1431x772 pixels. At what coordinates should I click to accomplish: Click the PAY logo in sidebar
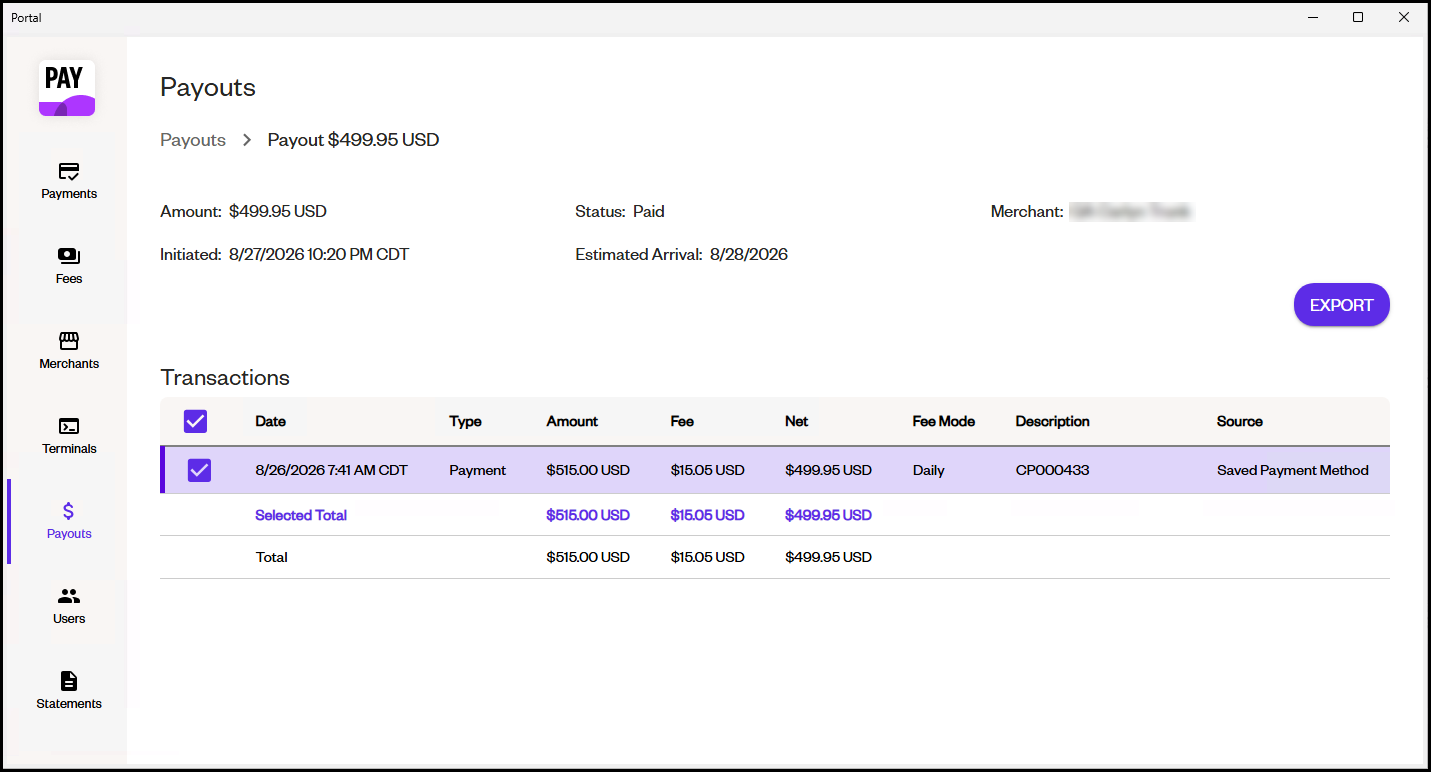pos(67,88)
